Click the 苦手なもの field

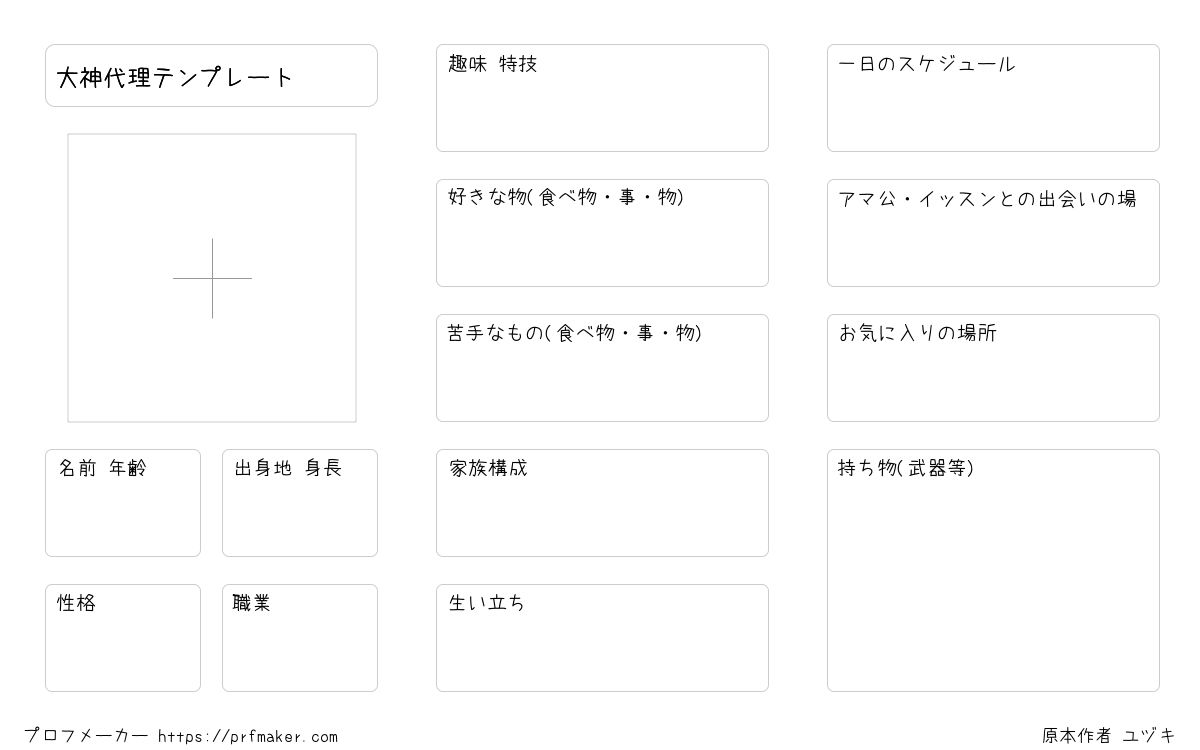pos(602,368)
